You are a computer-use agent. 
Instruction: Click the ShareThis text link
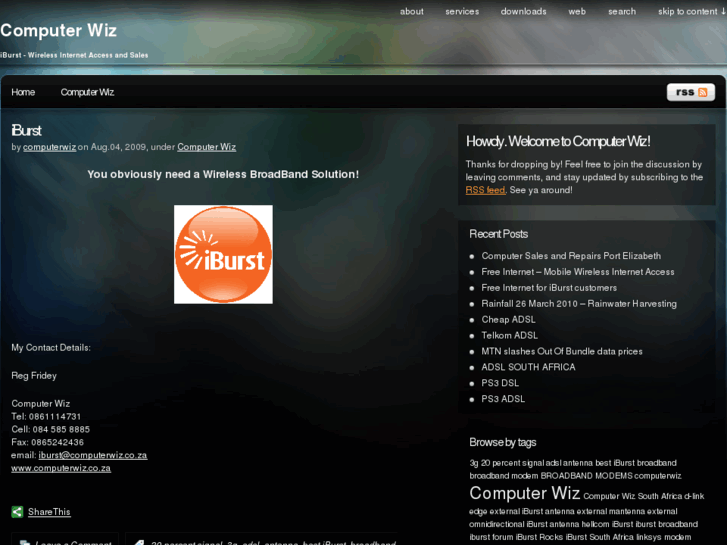click(x=49, y=512)
